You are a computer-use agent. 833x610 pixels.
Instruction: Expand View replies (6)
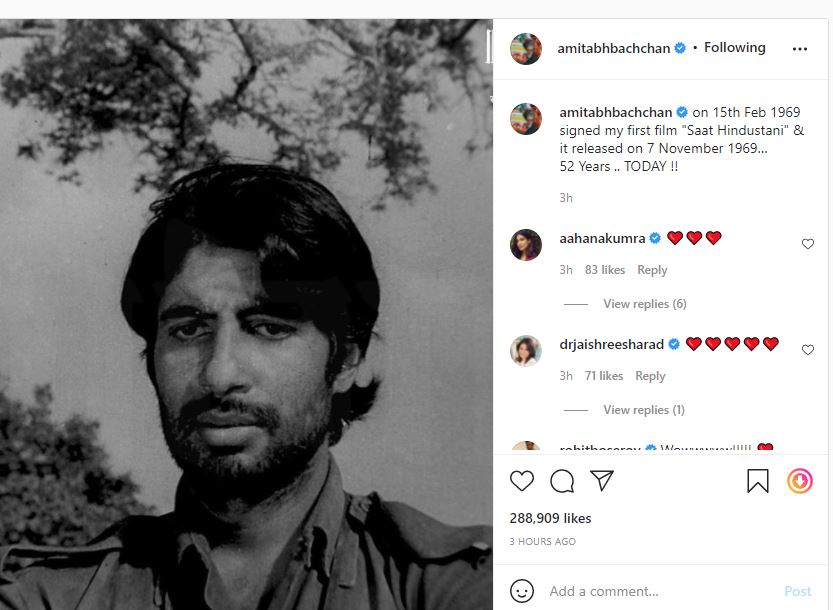point(644,304)
